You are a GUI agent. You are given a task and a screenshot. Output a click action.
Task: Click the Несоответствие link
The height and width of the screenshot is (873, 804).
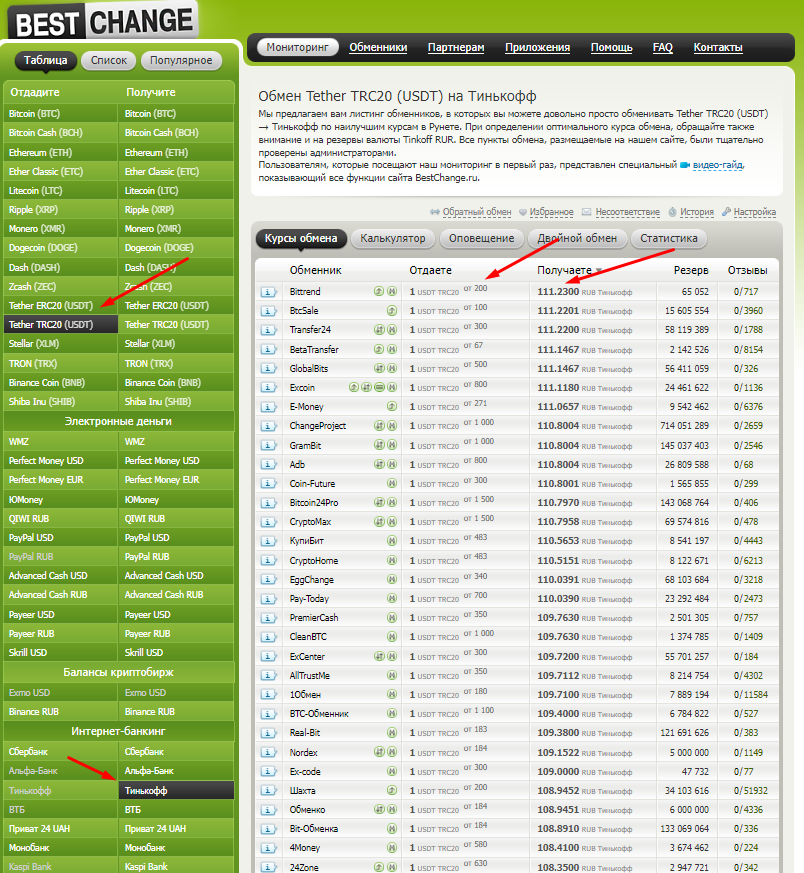click(627, 212)
